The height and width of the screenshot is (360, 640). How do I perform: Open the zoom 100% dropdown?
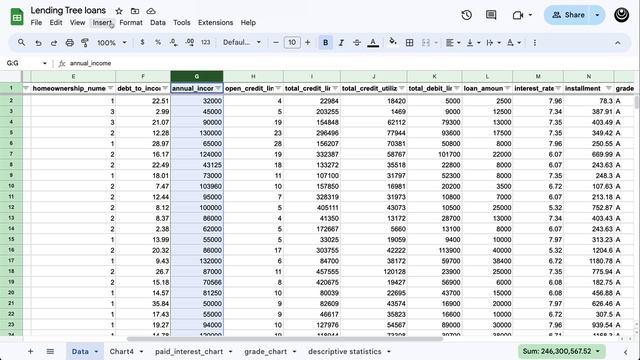click(111, 42)
